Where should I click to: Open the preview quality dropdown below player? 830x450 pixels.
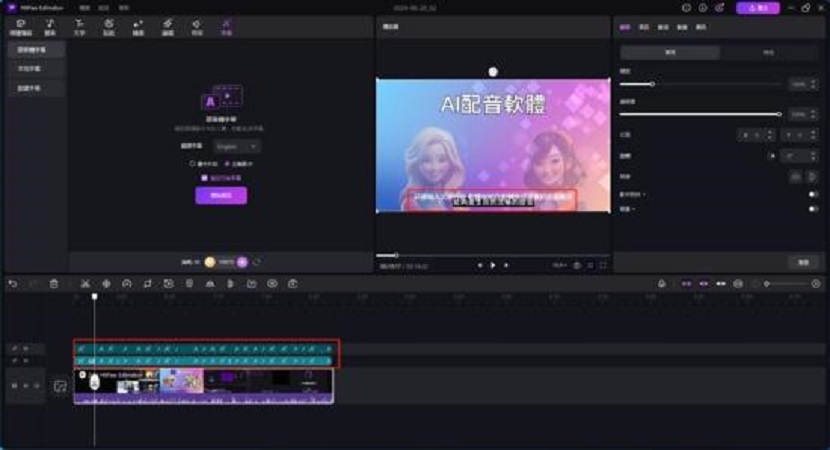click(x=559, y=265)
